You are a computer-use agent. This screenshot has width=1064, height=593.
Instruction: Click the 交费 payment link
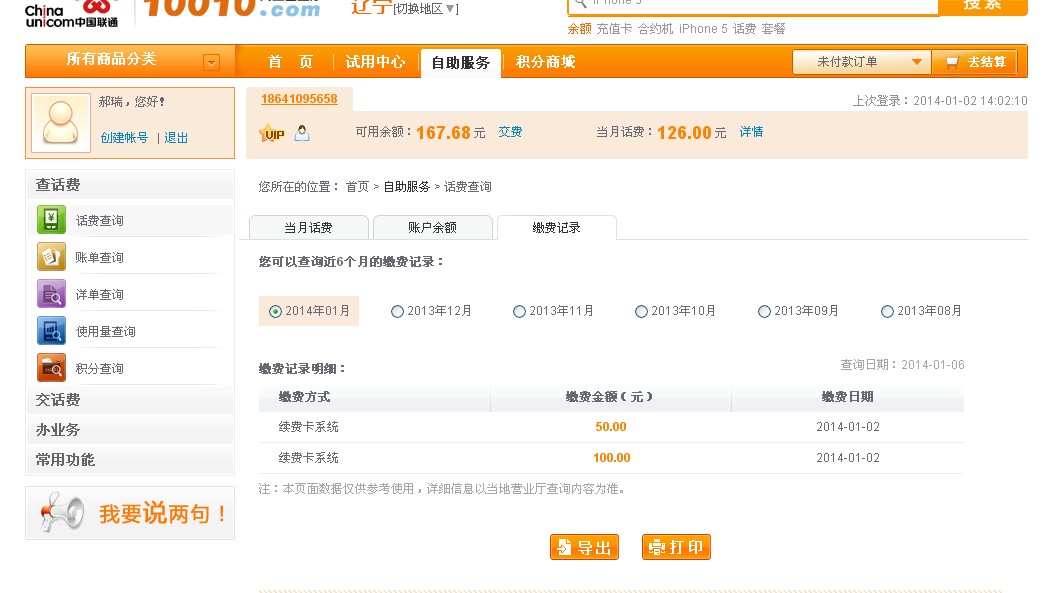pos(510,132)
